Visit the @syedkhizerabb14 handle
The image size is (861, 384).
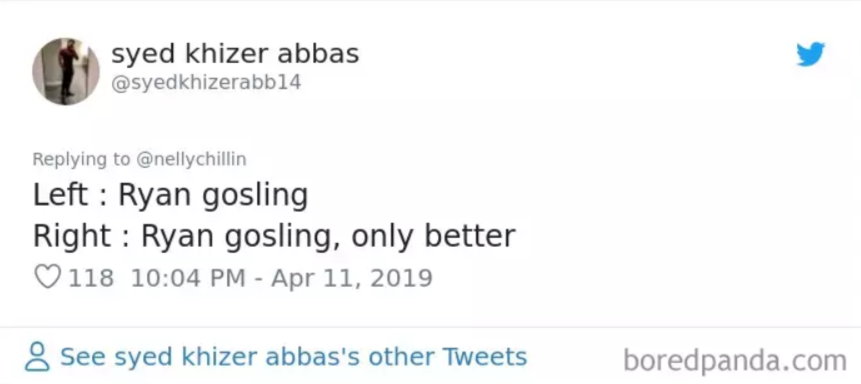206,83
